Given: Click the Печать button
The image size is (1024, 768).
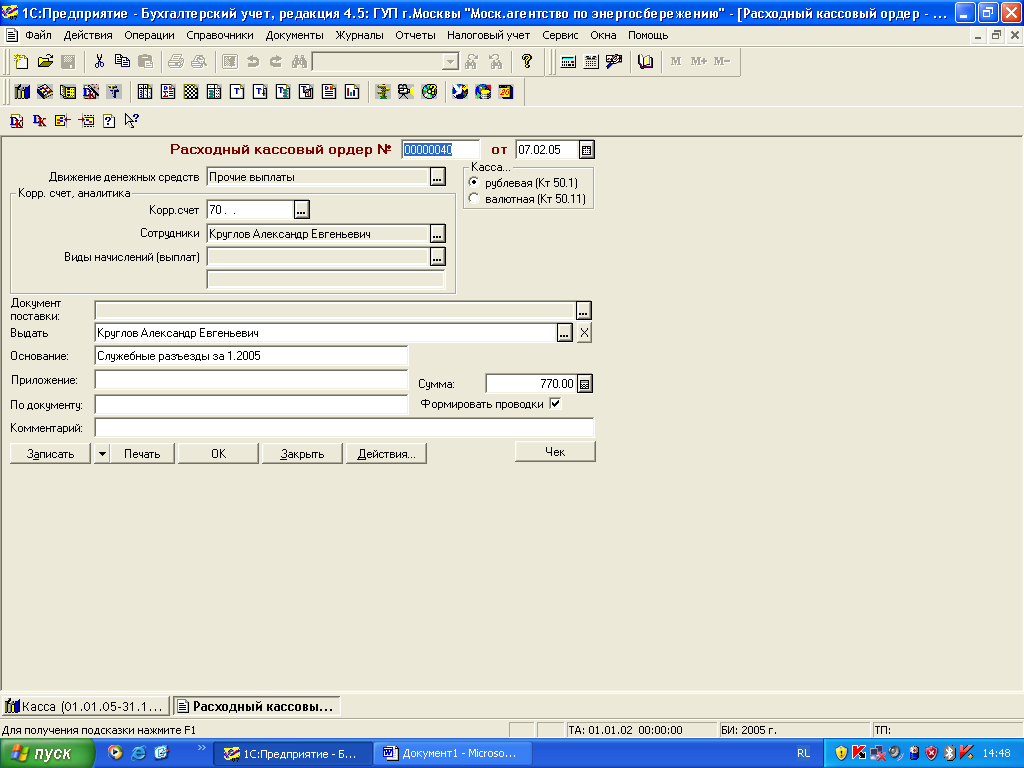Looking at the screenshot, I should pyautogui.click(x=142, y=454).
